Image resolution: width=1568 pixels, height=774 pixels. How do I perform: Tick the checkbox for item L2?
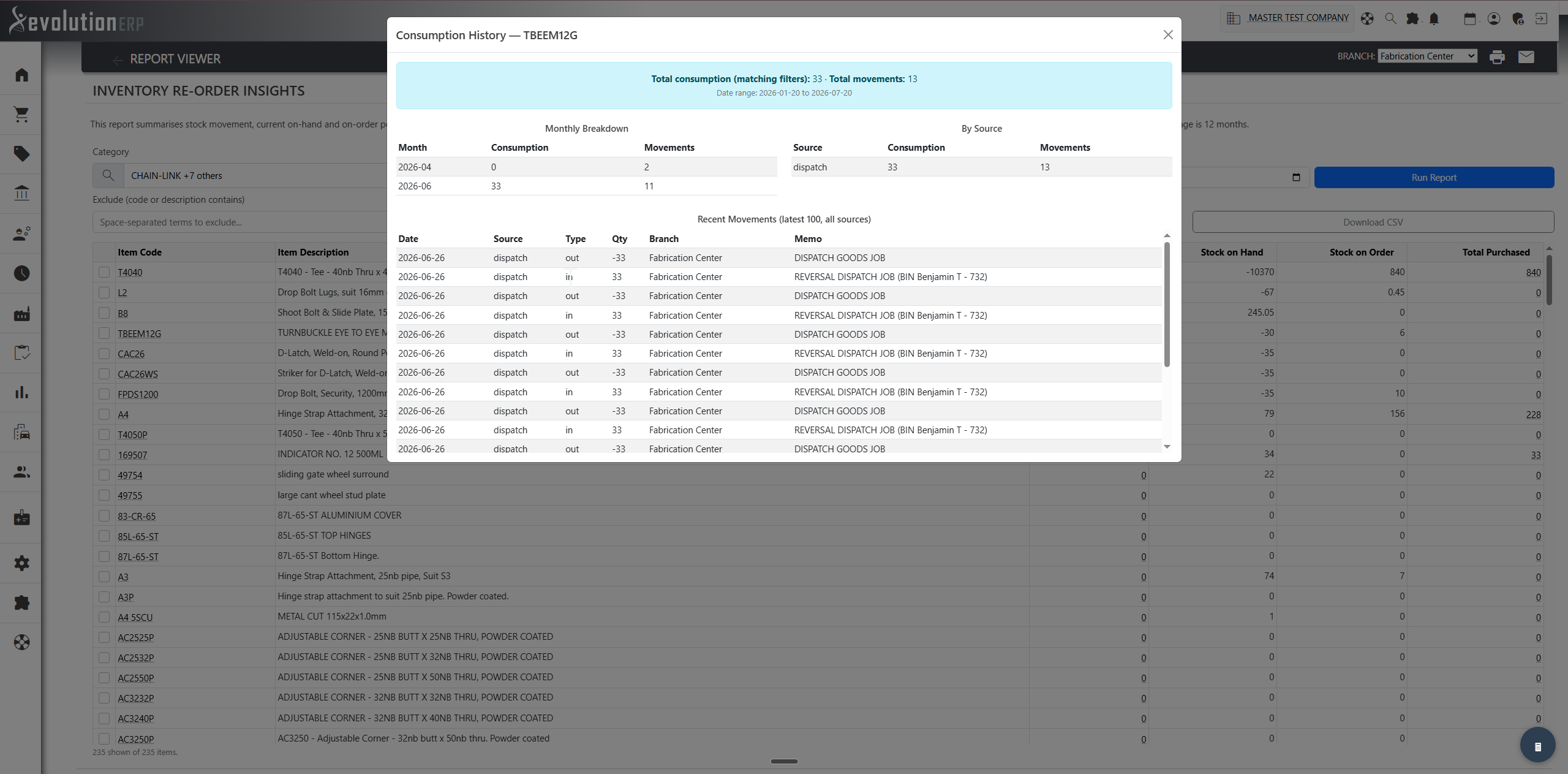pos(104,292)
